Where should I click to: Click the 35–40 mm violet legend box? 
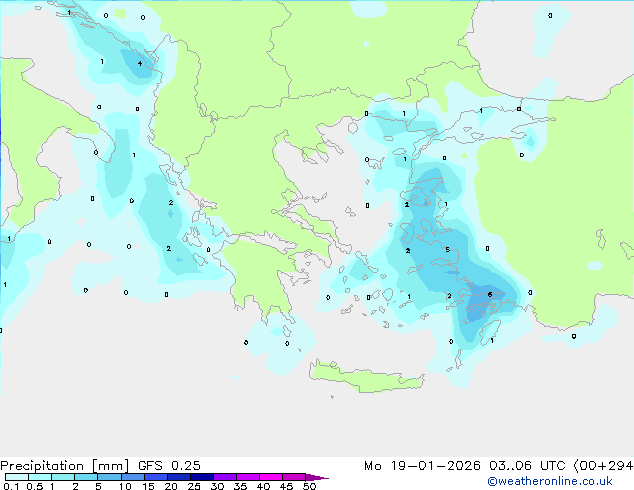pyautogui.click(x=248, y=477)
